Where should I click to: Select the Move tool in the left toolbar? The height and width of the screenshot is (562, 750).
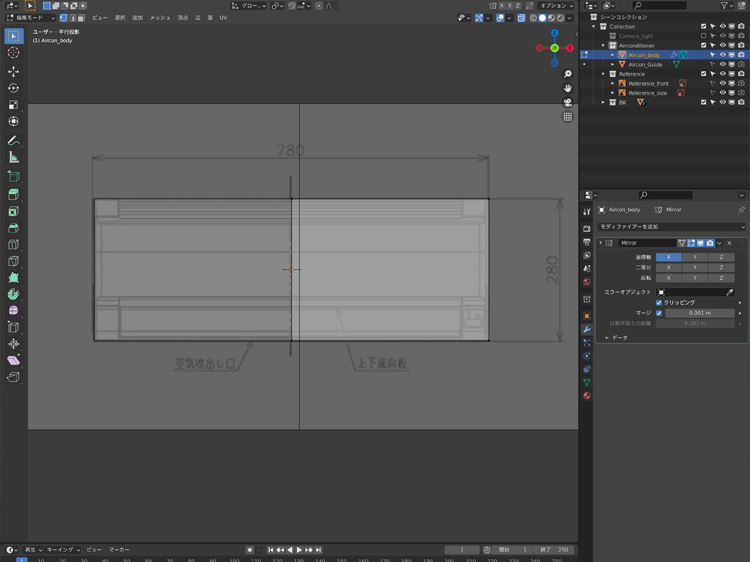(x=14, y=71)
